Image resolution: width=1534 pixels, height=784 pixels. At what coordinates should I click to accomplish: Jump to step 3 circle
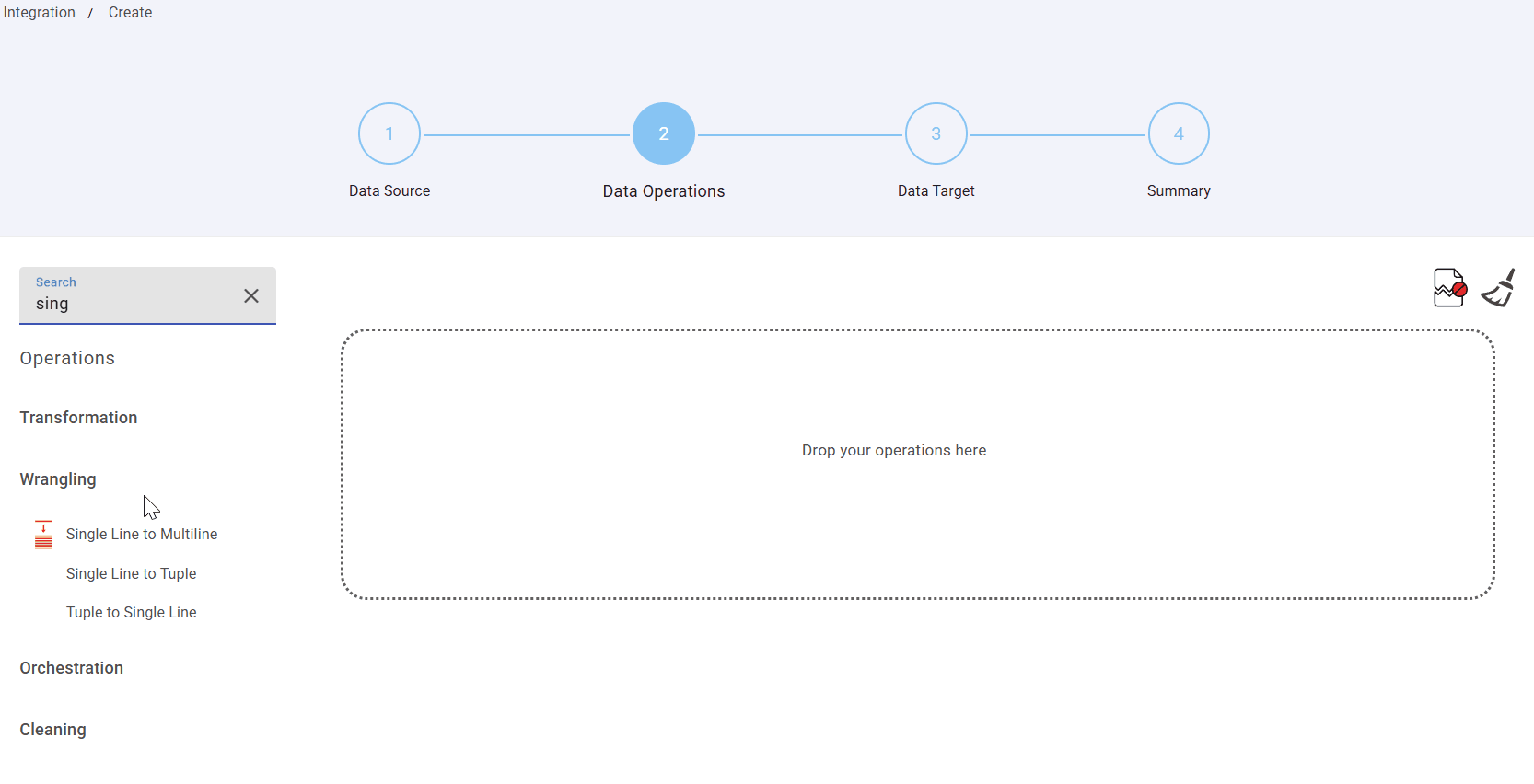[936, 133]
